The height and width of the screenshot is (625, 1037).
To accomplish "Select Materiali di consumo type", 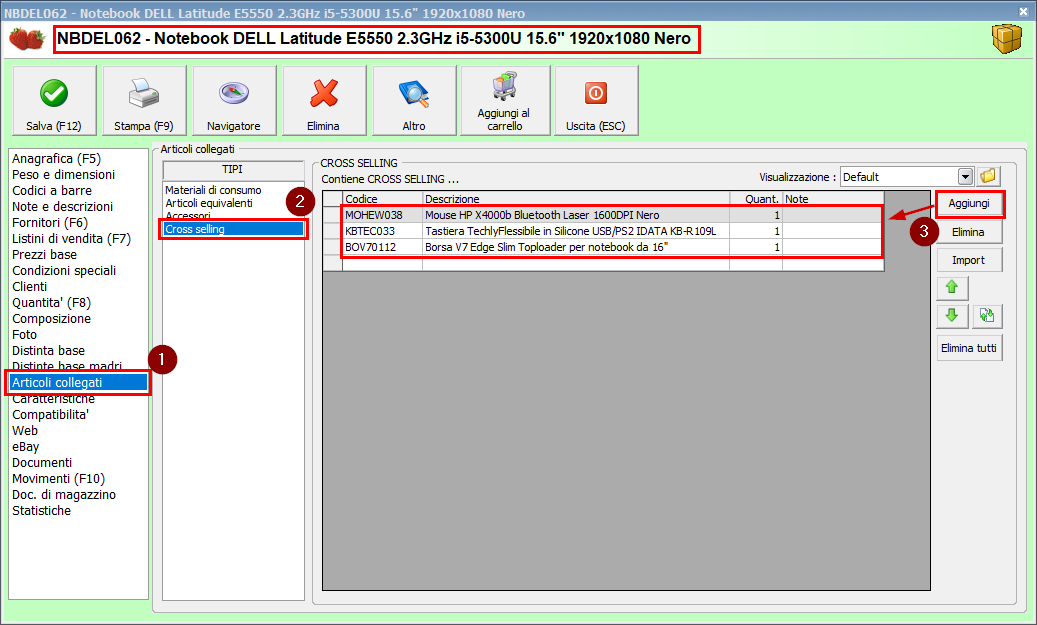I will pos(214,190).
